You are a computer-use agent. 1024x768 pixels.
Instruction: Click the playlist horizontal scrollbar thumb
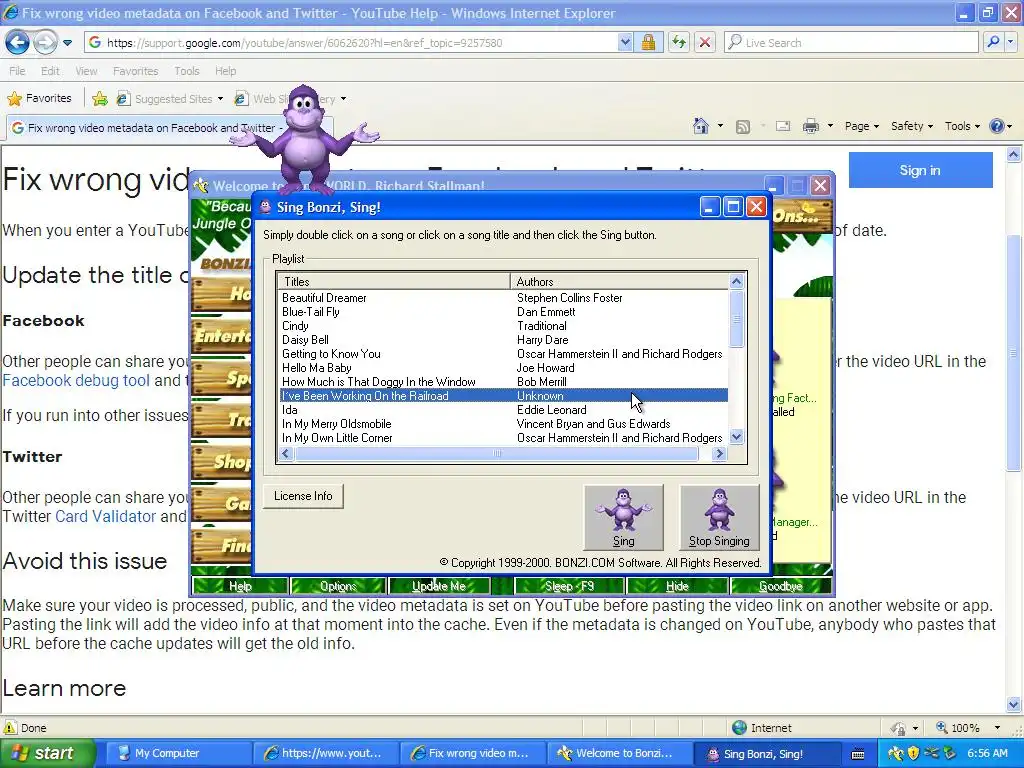click(x=496, y=453)
